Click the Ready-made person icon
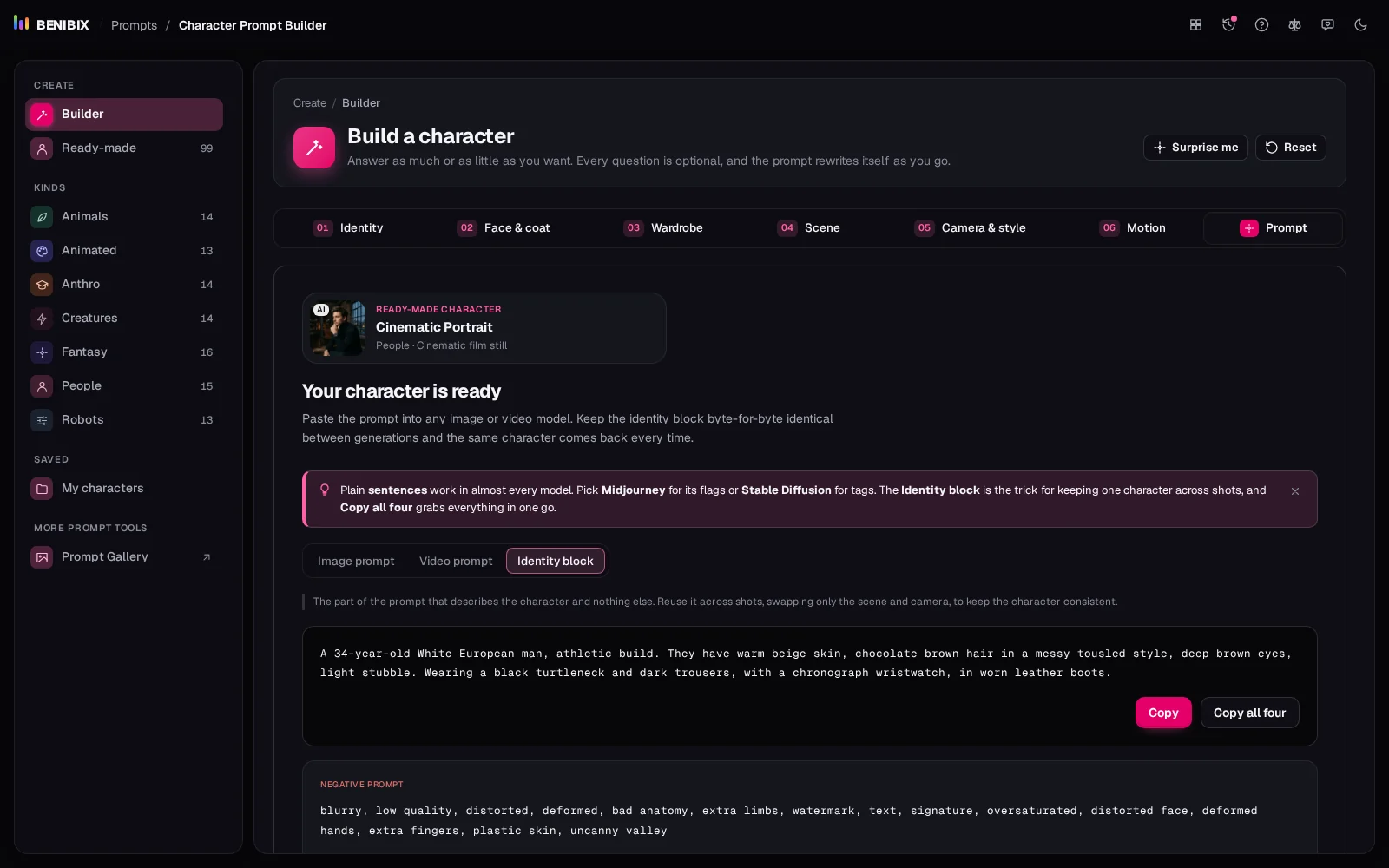1389x868 pixels. (42, 148)
